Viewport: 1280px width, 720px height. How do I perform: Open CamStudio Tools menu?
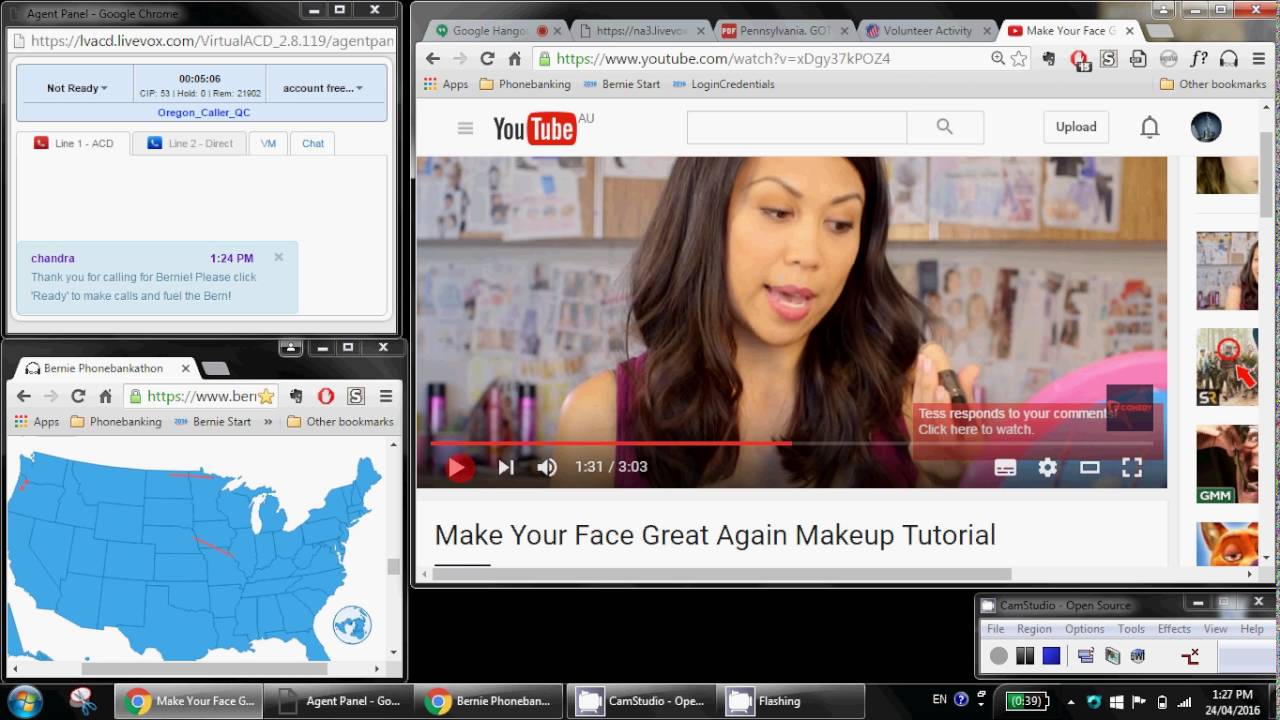tap(1131, 629)
